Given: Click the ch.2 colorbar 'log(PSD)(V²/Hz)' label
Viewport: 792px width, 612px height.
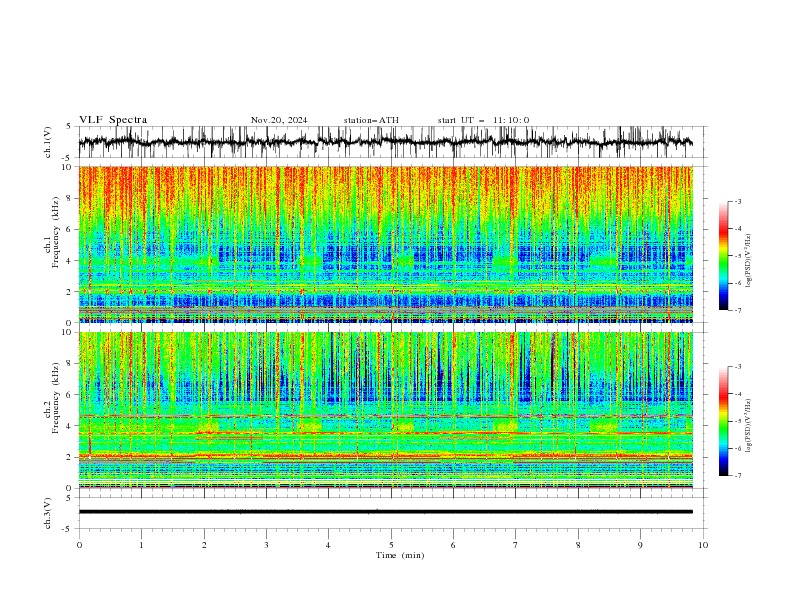Looking at the screenshot, I should click(749, 426).
